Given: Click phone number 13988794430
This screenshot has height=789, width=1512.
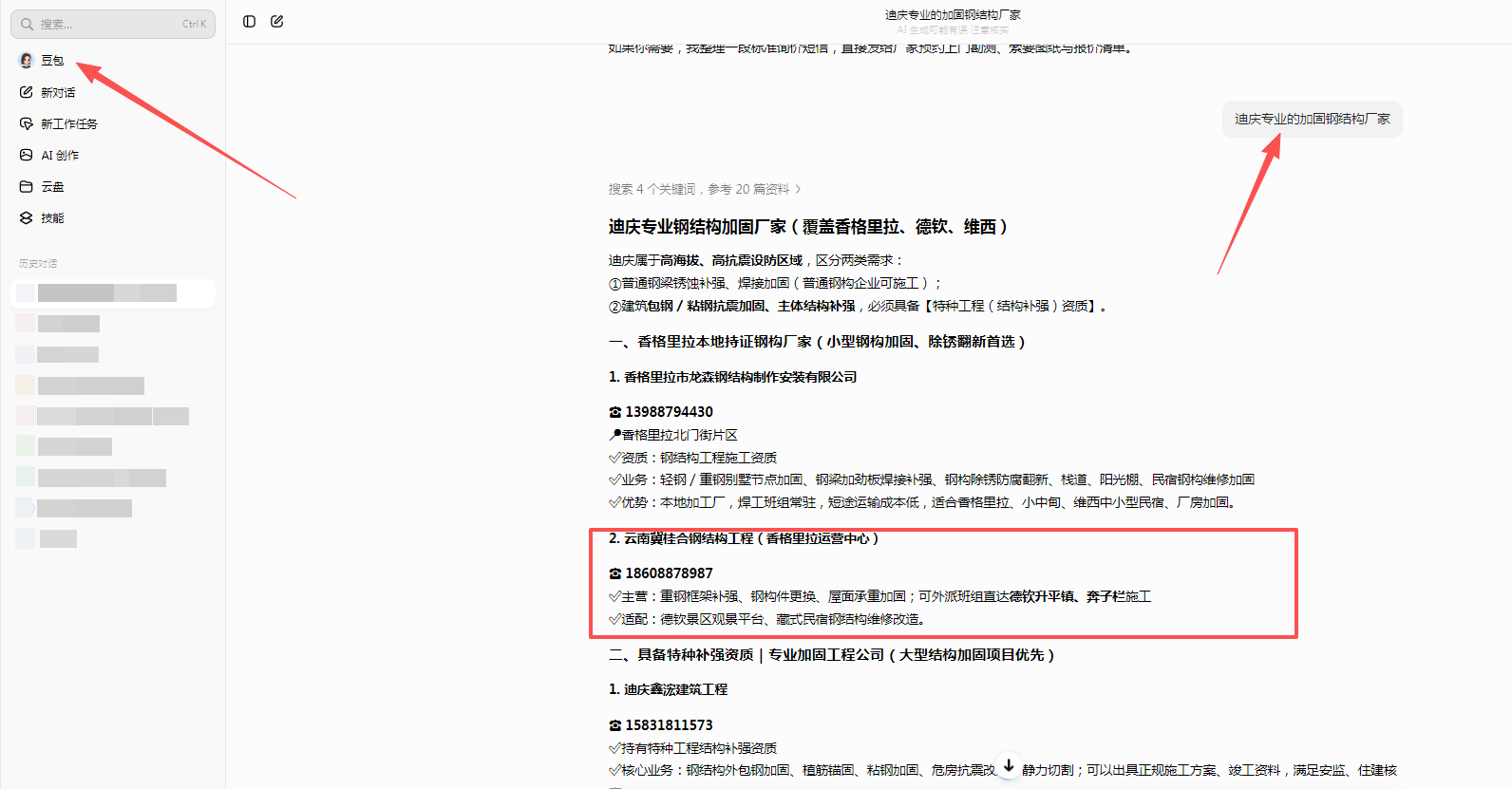Looking at the screenshot, I should click(669, 412).
